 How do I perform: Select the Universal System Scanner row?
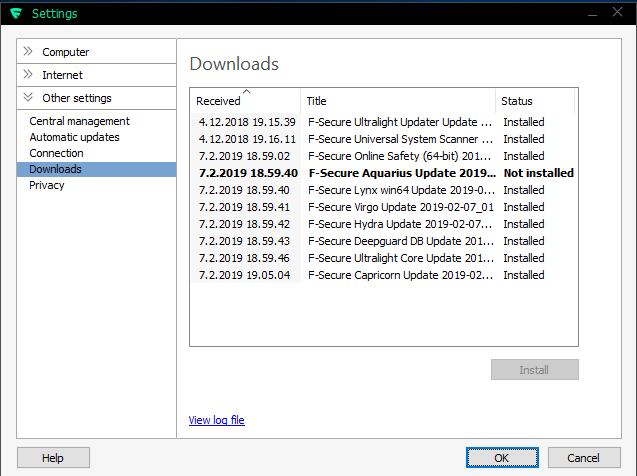[x=384, y=139]
